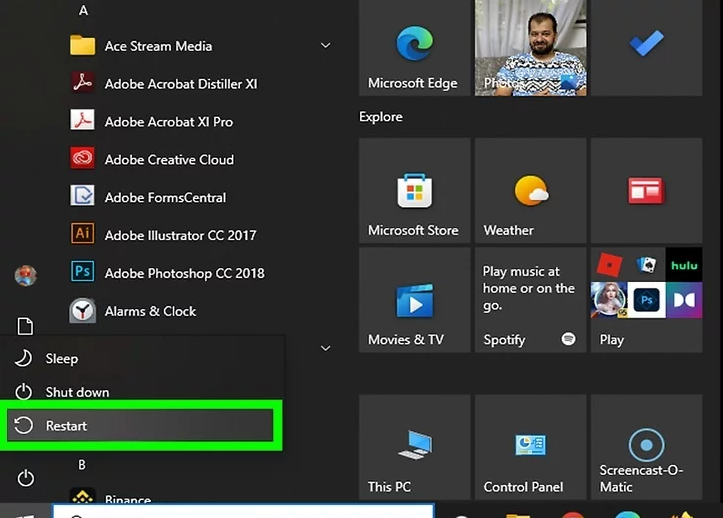Screen dimensions: 723x518
Task: Open Alarms & Clock app
Action: coord(150,311)
